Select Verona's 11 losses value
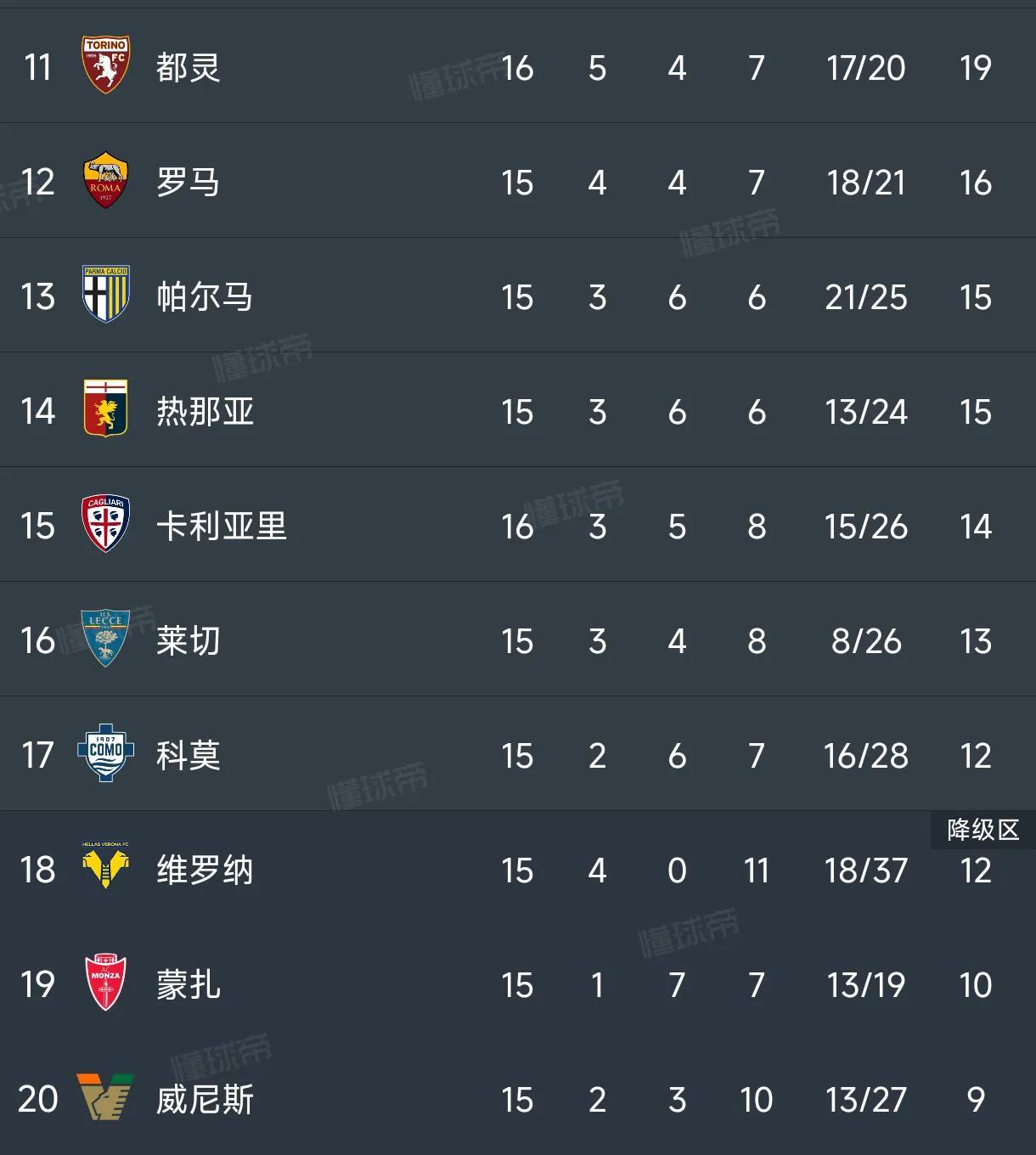Image resolution: width=1036 pixels, height=1155 pixels. 757,870
